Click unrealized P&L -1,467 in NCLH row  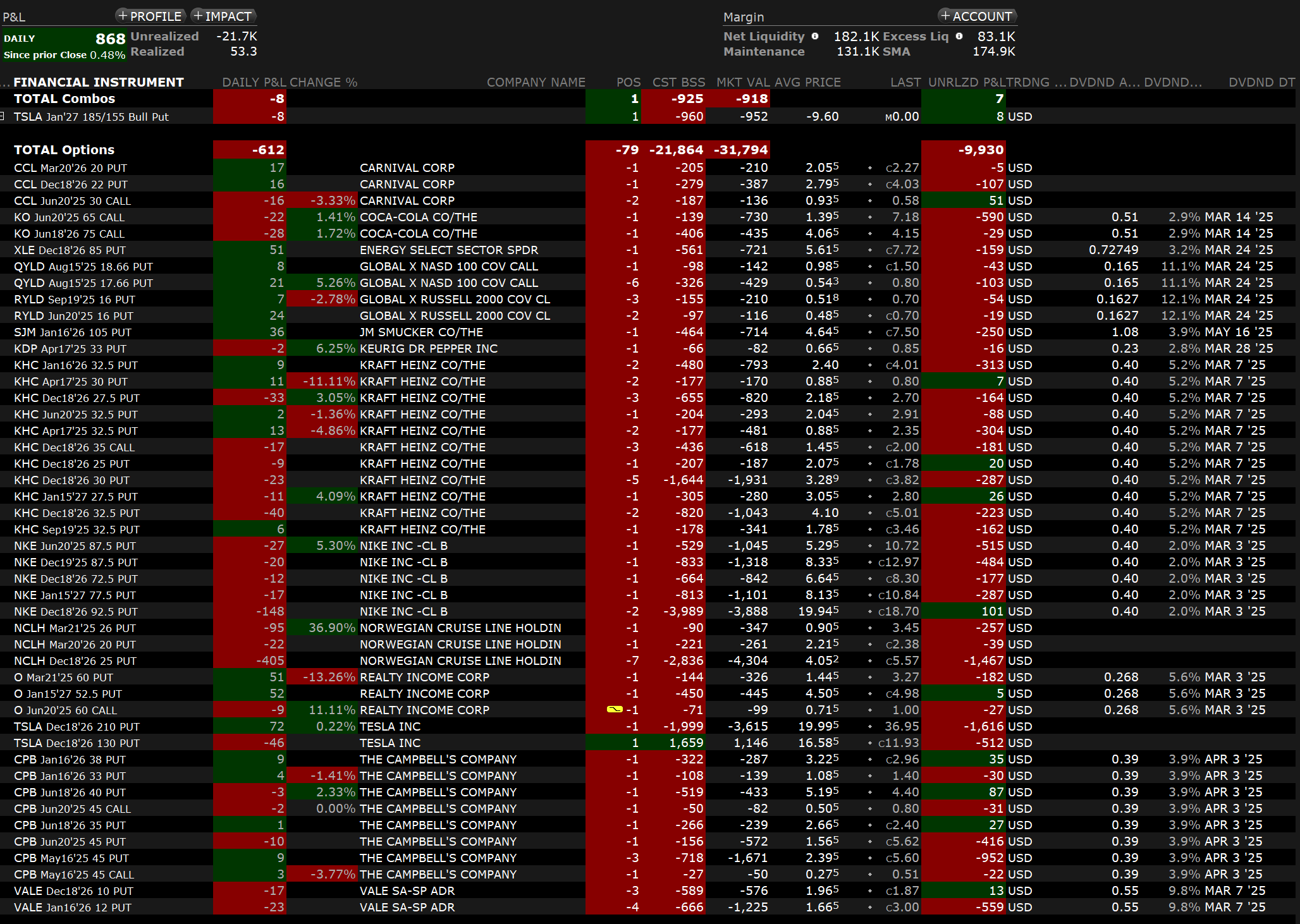[x=983, y=660]
